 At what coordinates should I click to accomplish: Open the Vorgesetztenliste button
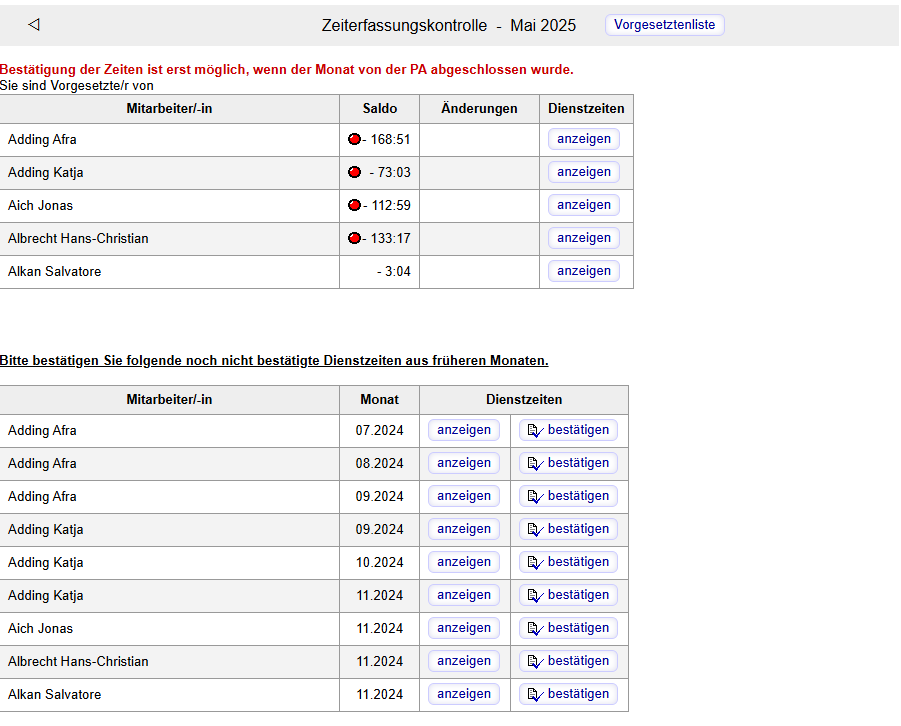click(x=664, y=25)
